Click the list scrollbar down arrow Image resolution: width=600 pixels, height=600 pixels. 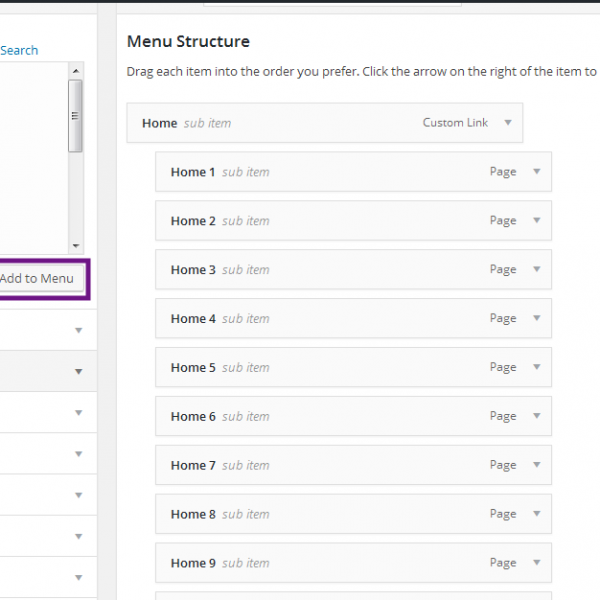[x=75, y=245]
